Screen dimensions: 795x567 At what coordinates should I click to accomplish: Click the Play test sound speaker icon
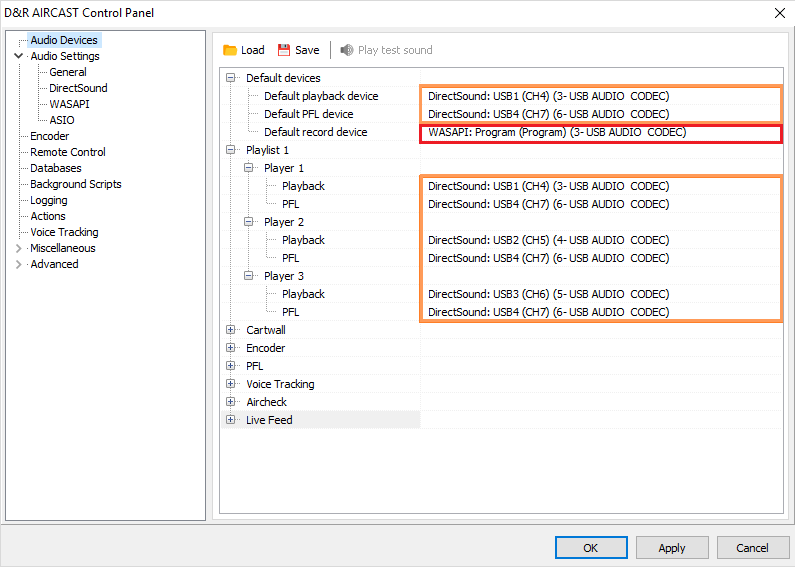[x=347, y=50]
